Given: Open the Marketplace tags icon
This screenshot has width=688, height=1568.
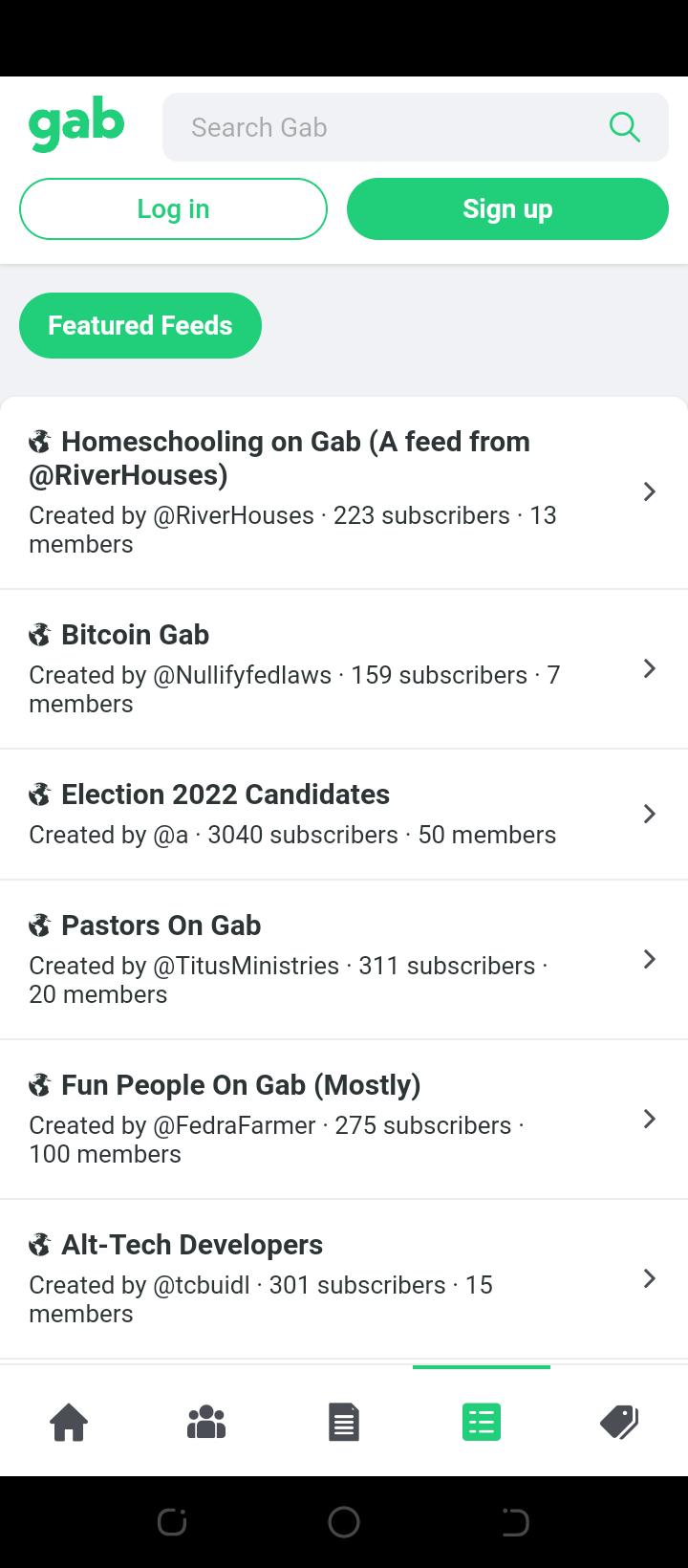Looking at the screenshot, I should coord(619,1422).
